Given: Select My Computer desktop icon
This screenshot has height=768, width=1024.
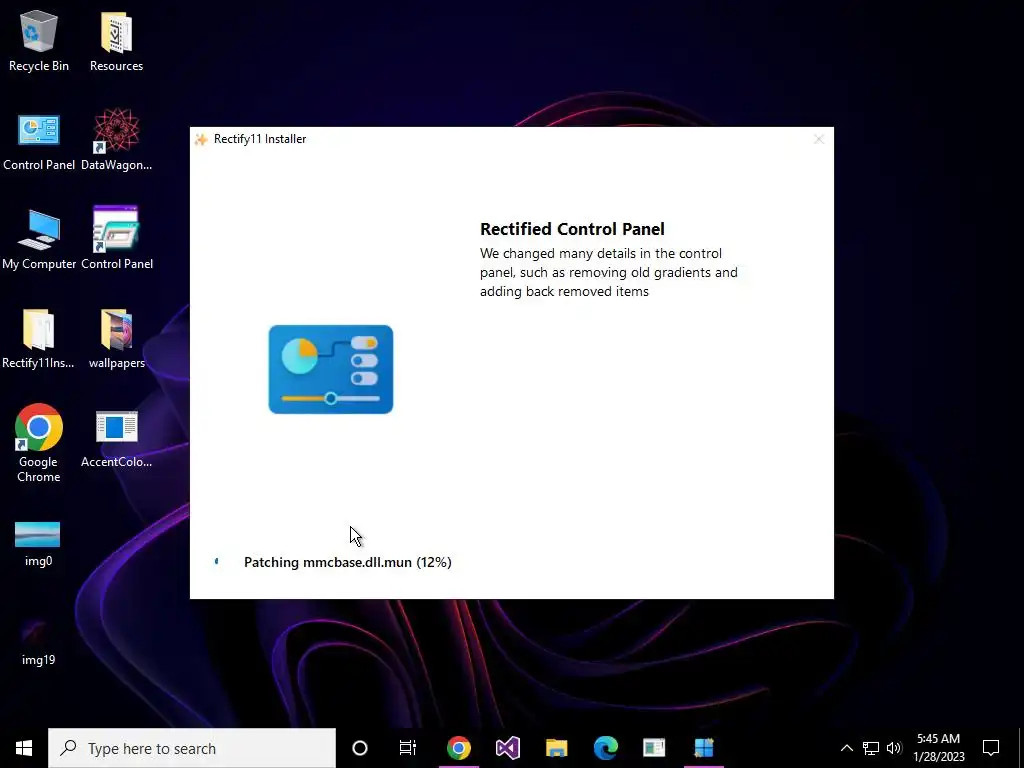Looking at the screenshot, I should [39, 240].
